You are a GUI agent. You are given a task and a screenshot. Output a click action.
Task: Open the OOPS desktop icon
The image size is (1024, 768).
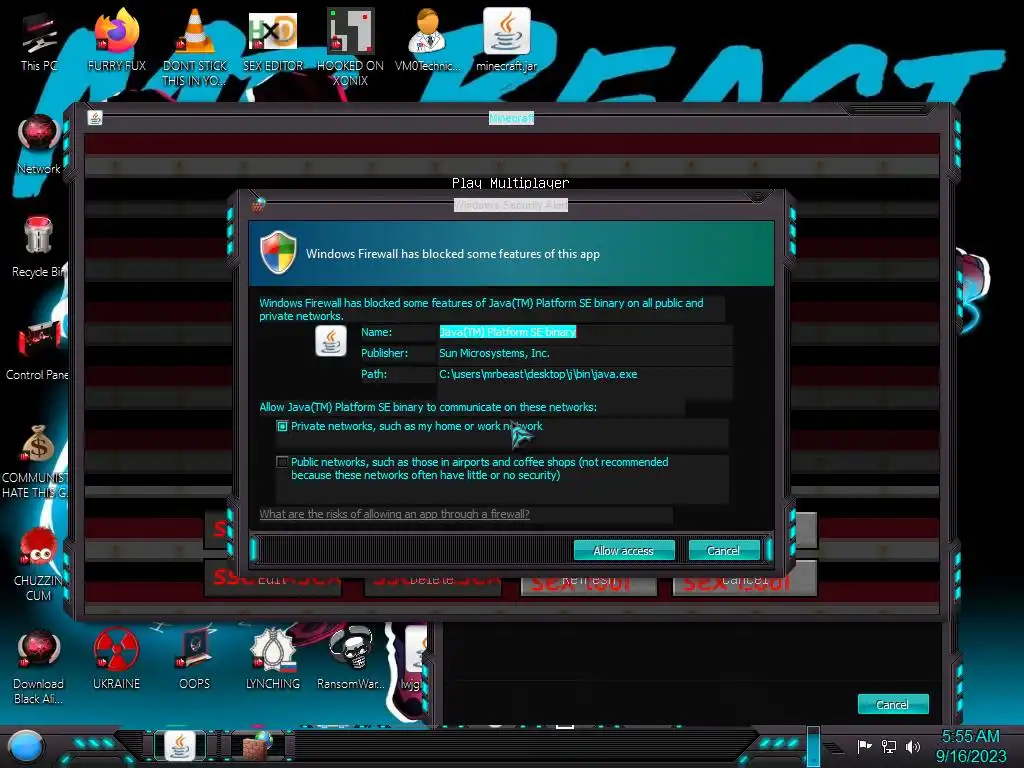click(x=195, y=660)
